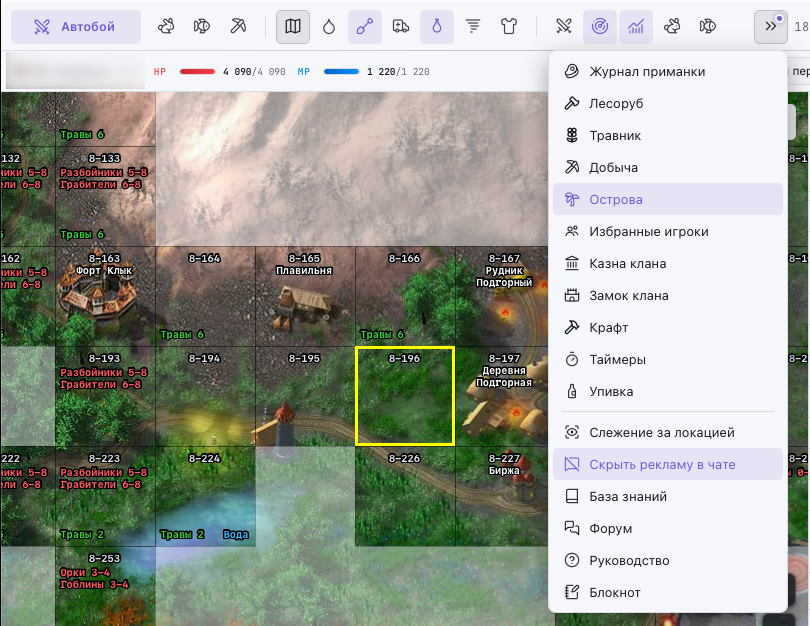Open Блокнот from the dropdown menu

pyautogui.click(x=668, y=592)
